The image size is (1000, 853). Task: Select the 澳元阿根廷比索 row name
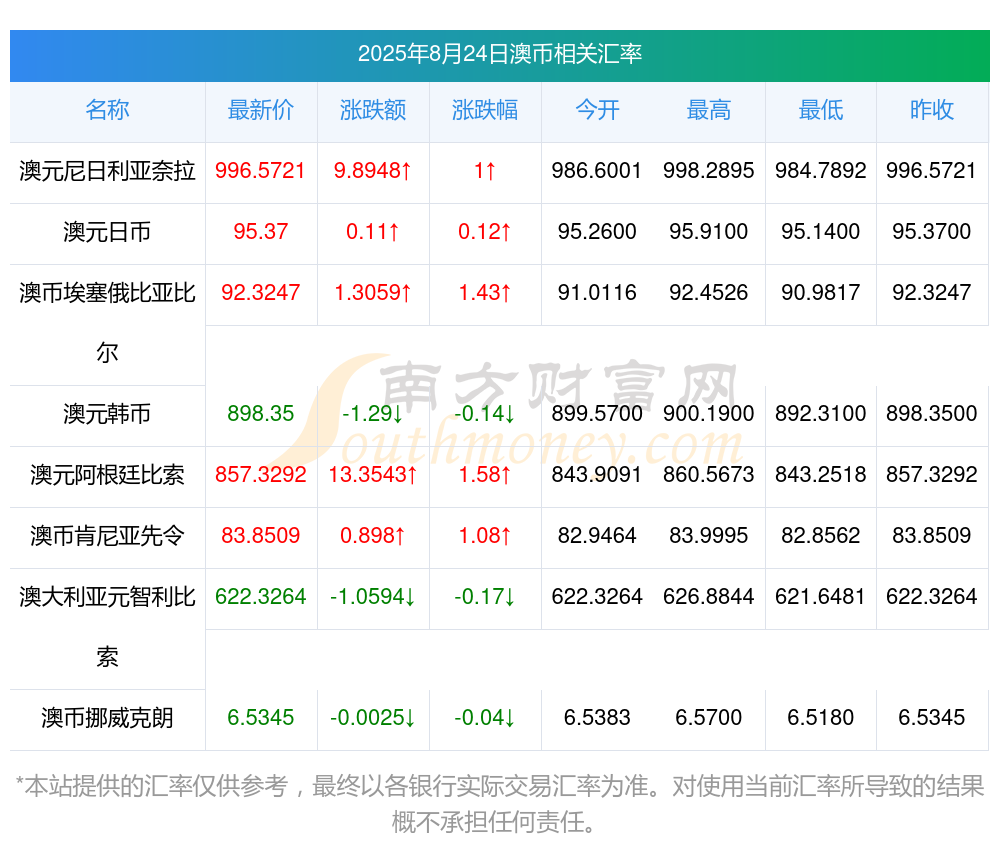pyautogui.click(x=107, y=475)
